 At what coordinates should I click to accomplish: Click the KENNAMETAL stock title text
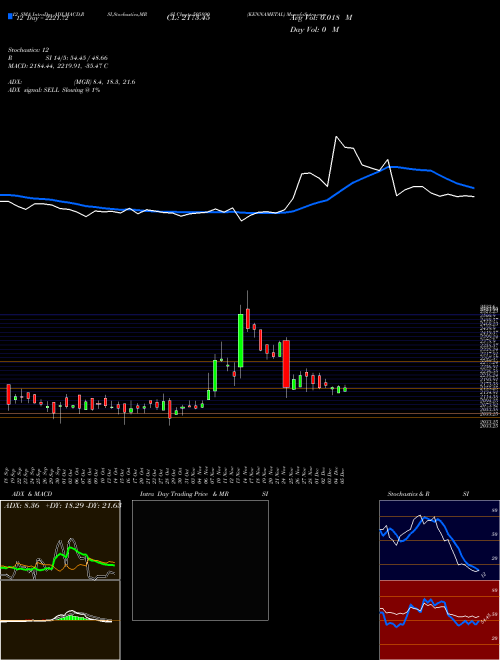(287, 14)
